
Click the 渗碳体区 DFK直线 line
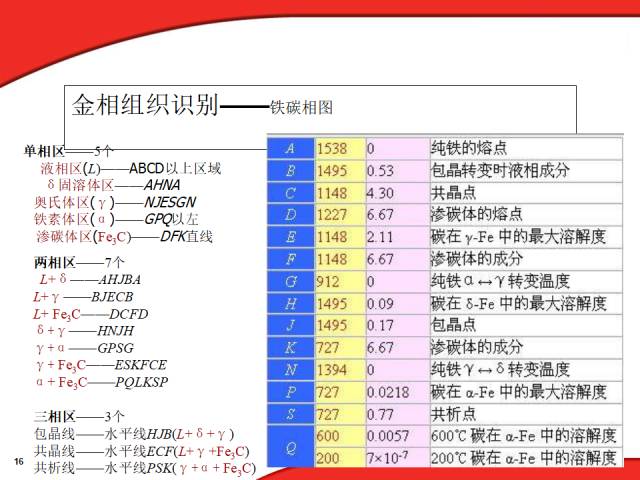pos(124,237)
